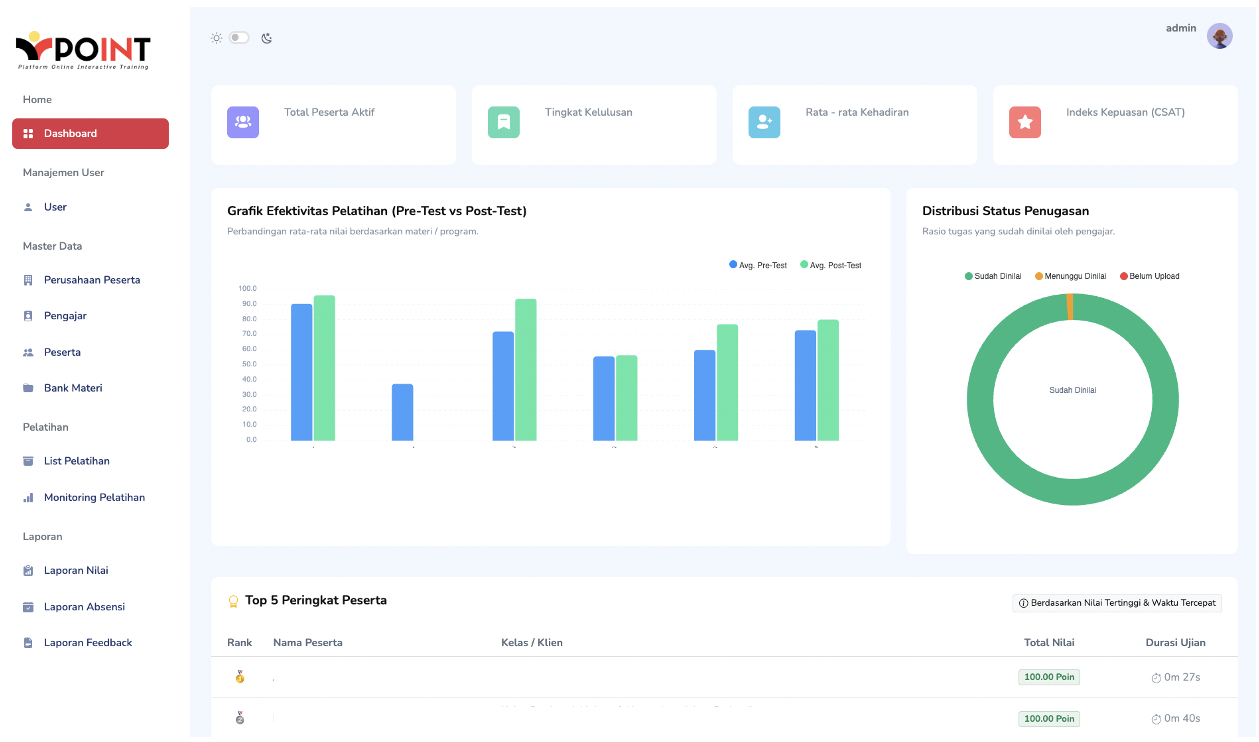This screenshot has width=1259, height=742.
Task: Click the POINT logo in sidebar
Action: 83,50
